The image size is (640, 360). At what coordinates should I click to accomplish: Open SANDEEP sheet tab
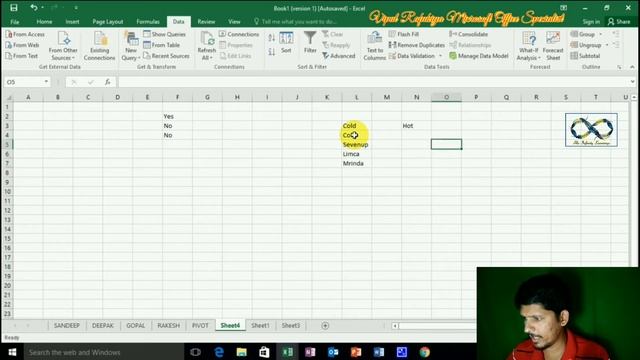tap(67, 325)
